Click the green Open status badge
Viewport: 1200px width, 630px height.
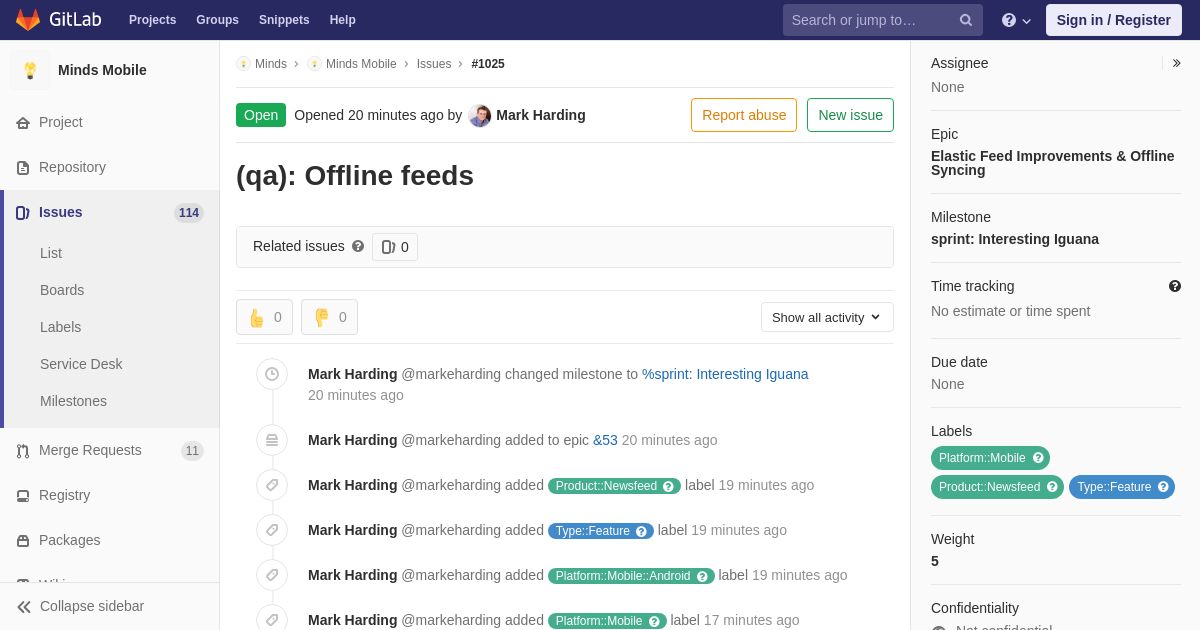261,115
